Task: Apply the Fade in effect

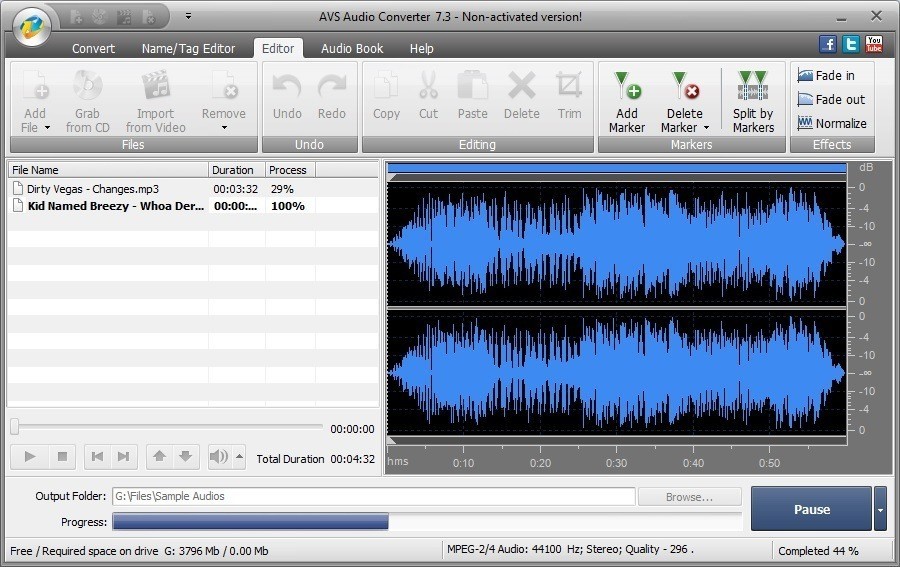Action: 826,76
